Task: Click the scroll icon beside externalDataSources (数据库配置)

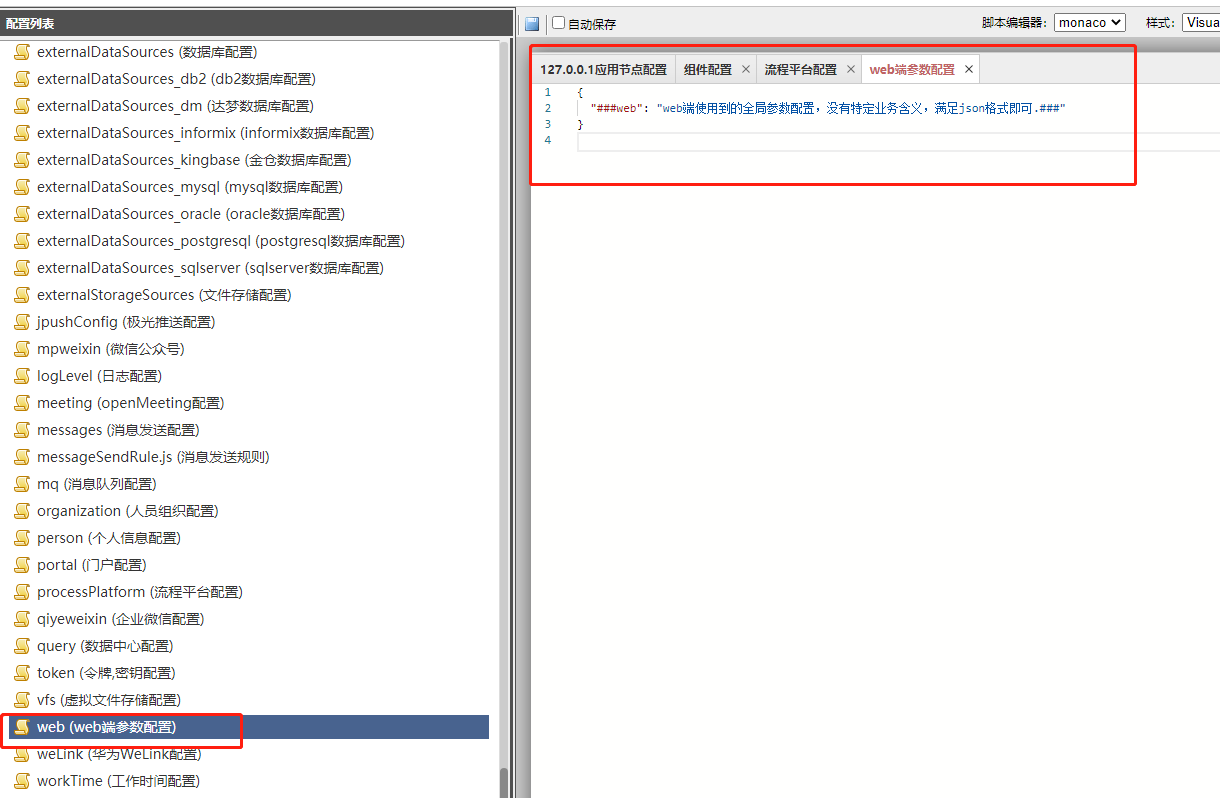Action: (x=22, y=52)
